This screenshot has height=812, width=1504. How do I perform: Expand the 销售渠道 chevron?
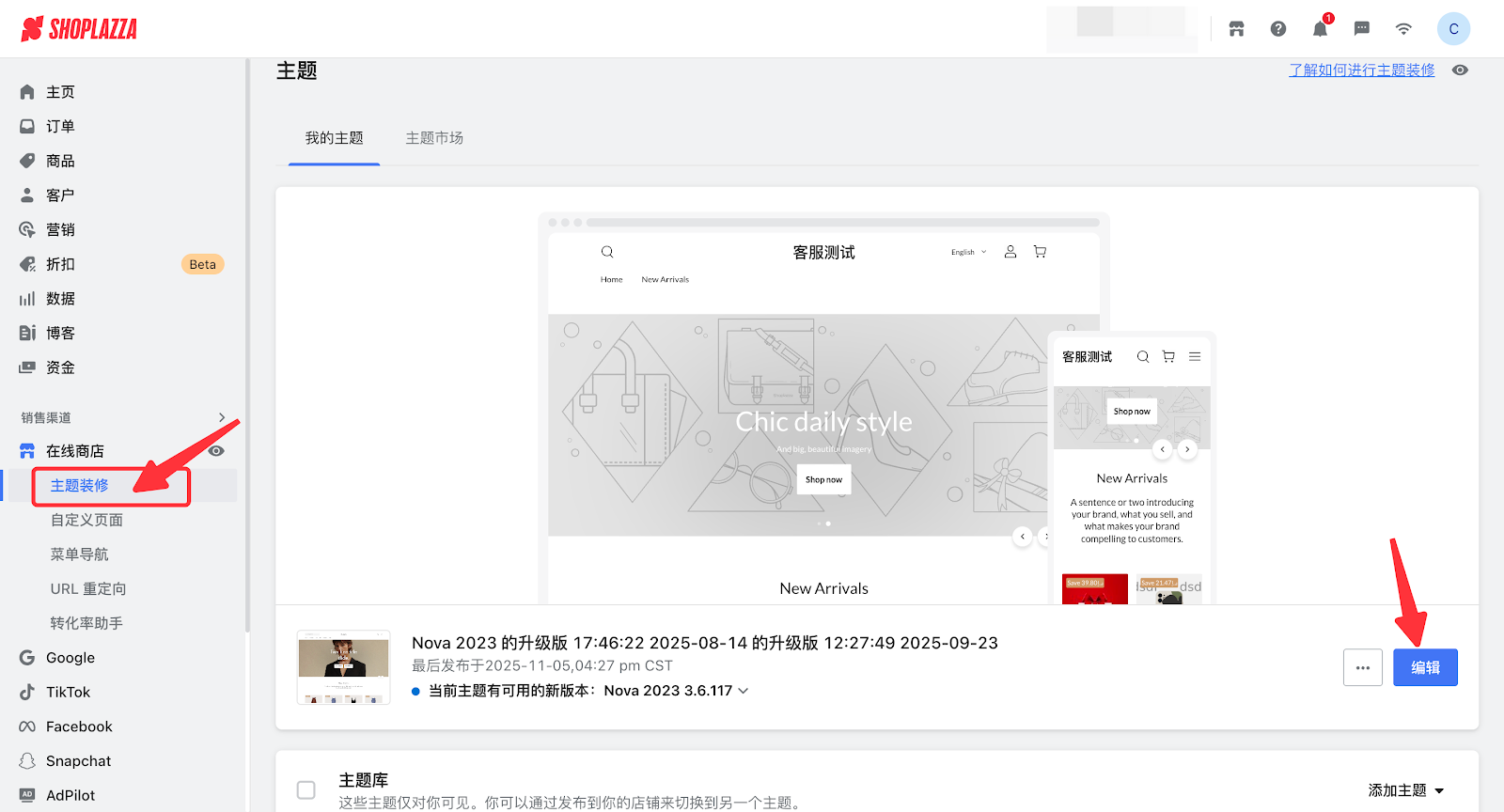tap(222, 417)
